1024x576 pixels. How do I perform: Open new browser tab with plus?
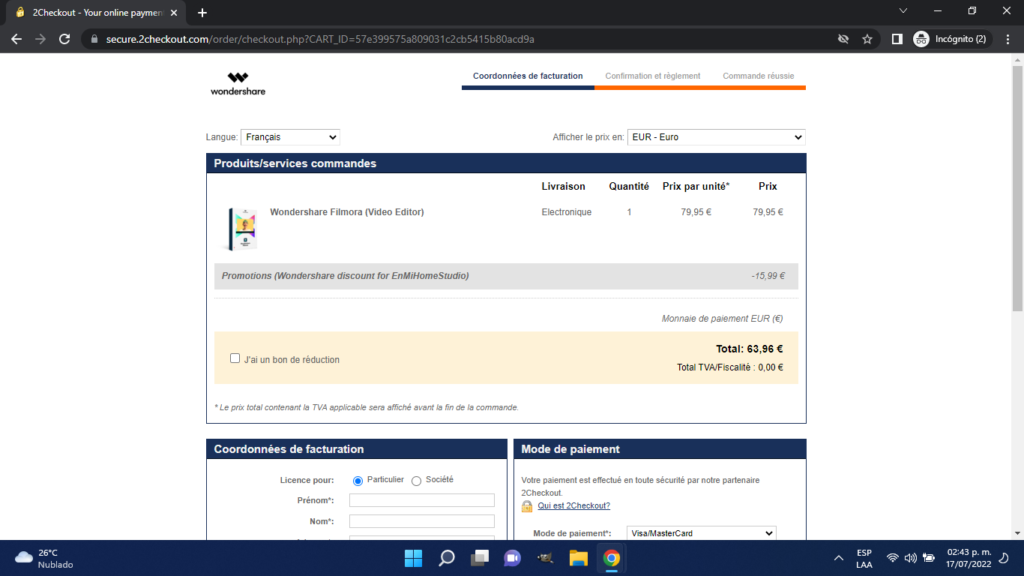(x=202, y=12)
